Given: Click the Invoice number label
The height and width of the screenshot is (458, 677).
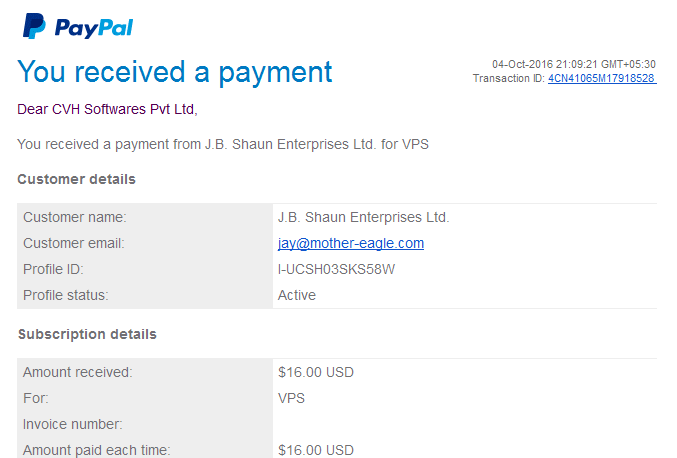Looking at the screenshot, I should [73, 424].
